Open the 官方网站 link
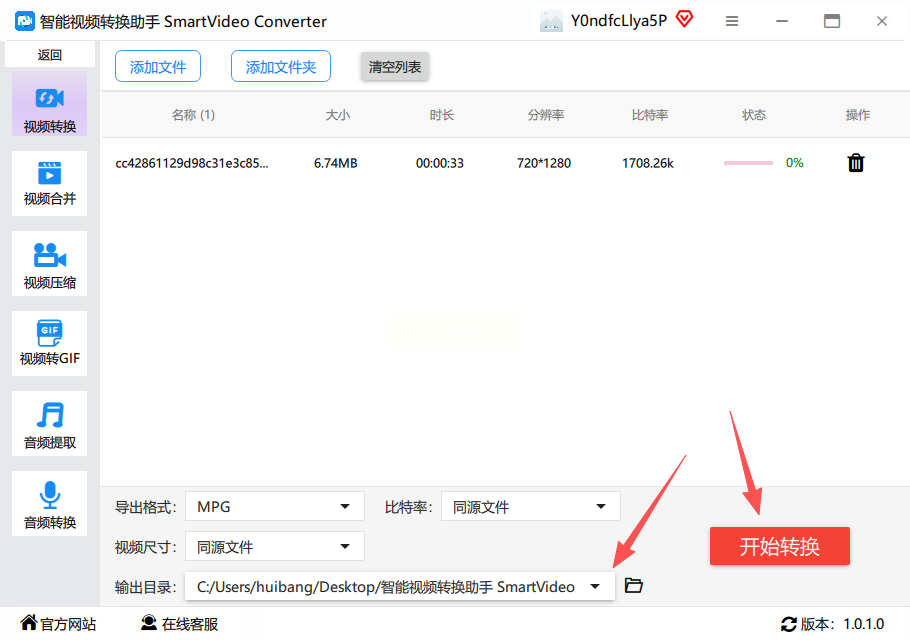 (58, 624)
